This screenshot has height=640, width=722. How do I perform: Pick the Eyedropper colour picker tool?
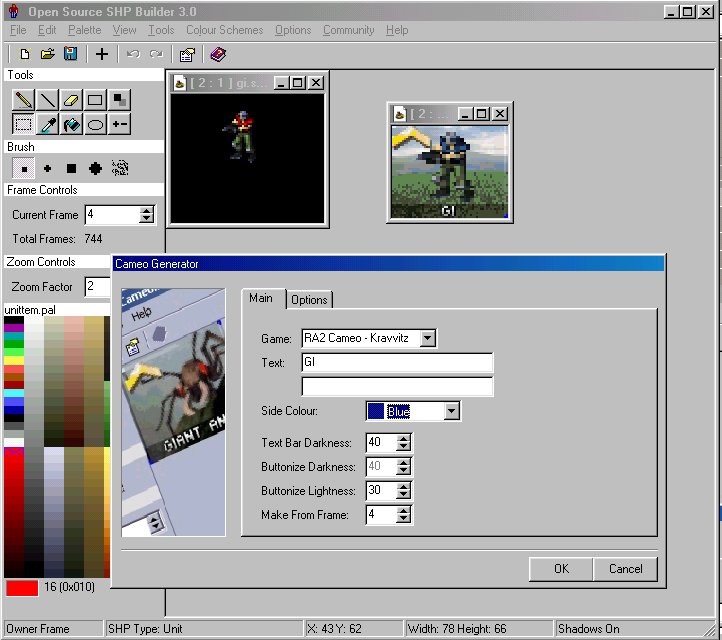[47, 125]
